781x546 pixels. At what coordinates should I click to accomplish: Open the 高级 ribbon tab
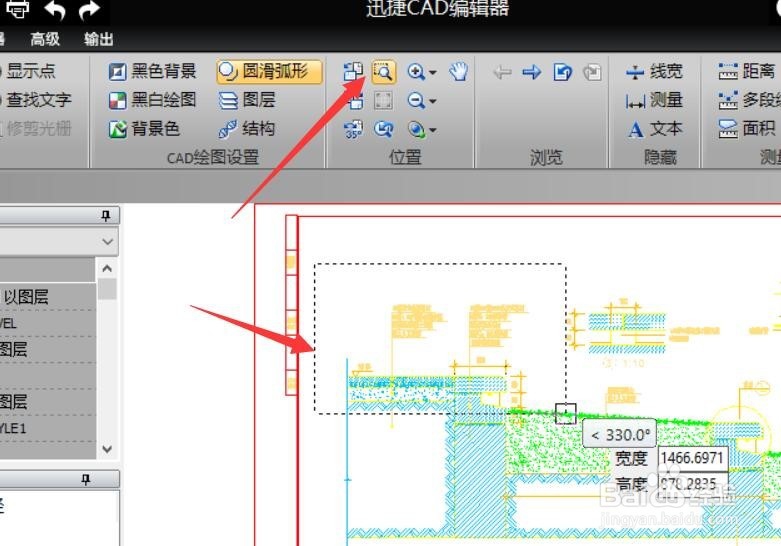click(x=45, y=39)
